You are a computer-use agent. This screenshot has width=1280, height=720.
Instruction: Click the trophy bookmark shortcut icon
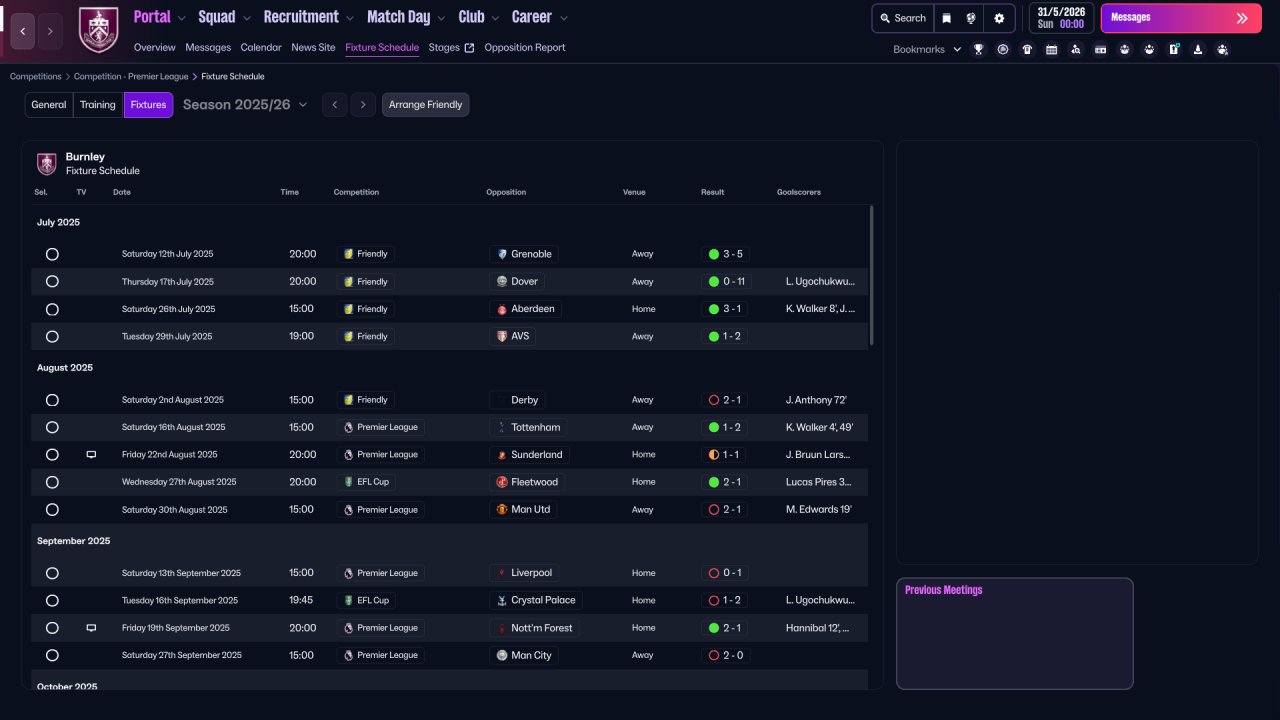(978, 49)
